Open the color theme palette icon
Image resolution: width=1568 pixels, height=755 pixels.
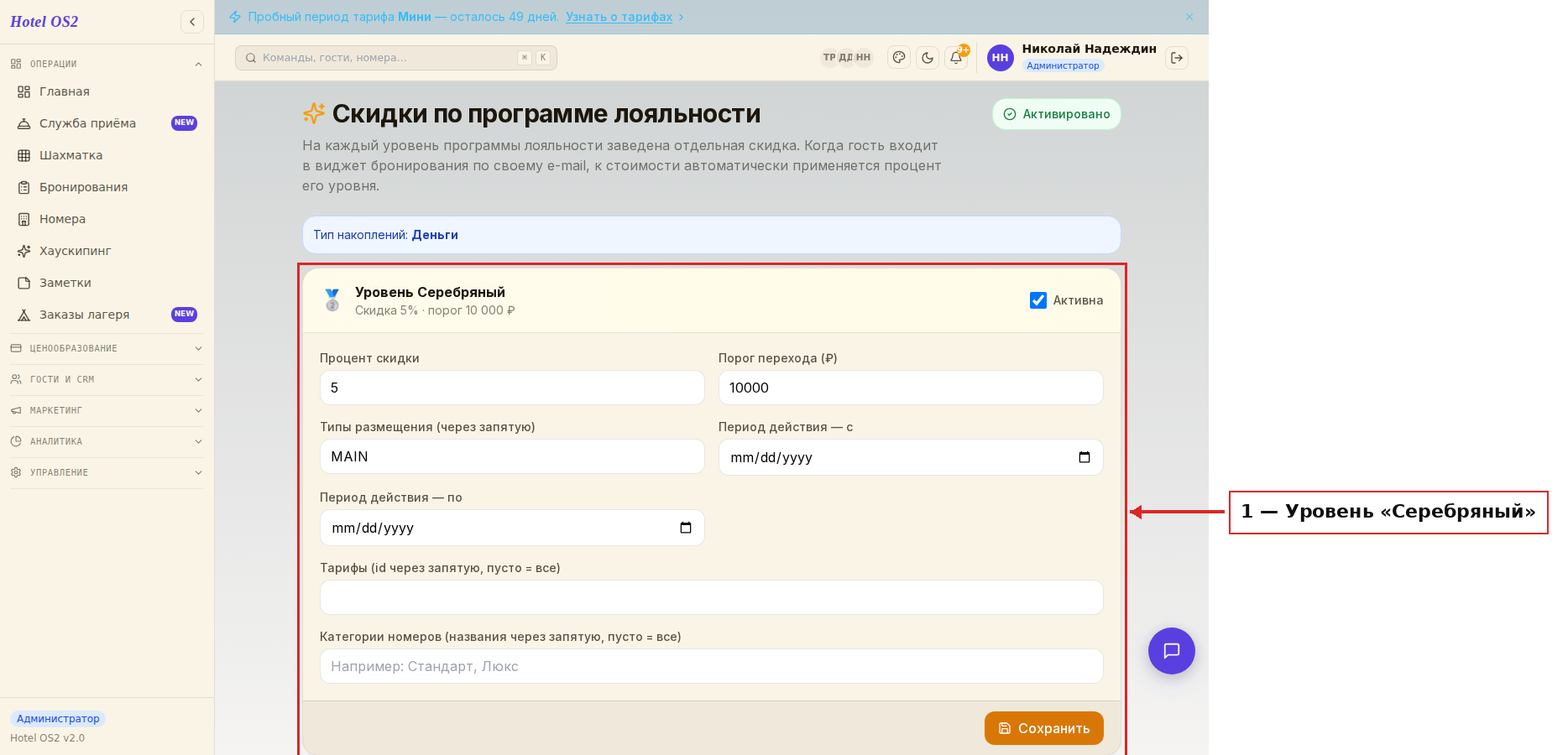(x=899, y=58)
